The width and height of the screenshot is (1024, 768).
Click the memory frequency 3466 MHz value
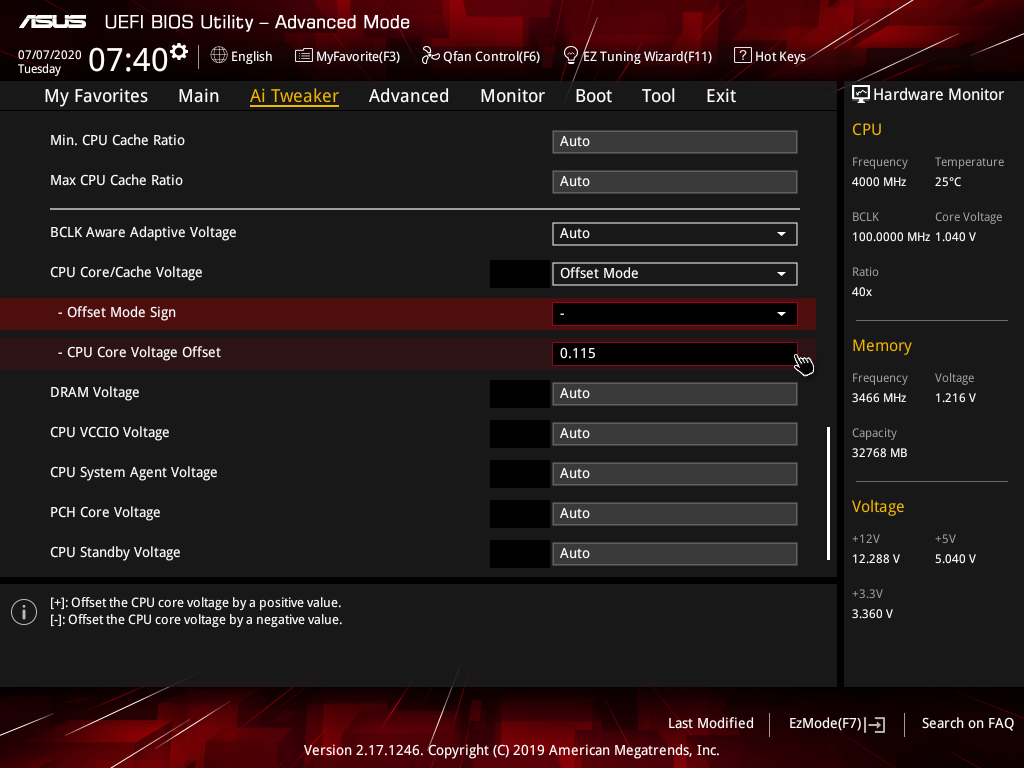pyautogui.click(x=879, y=398)
